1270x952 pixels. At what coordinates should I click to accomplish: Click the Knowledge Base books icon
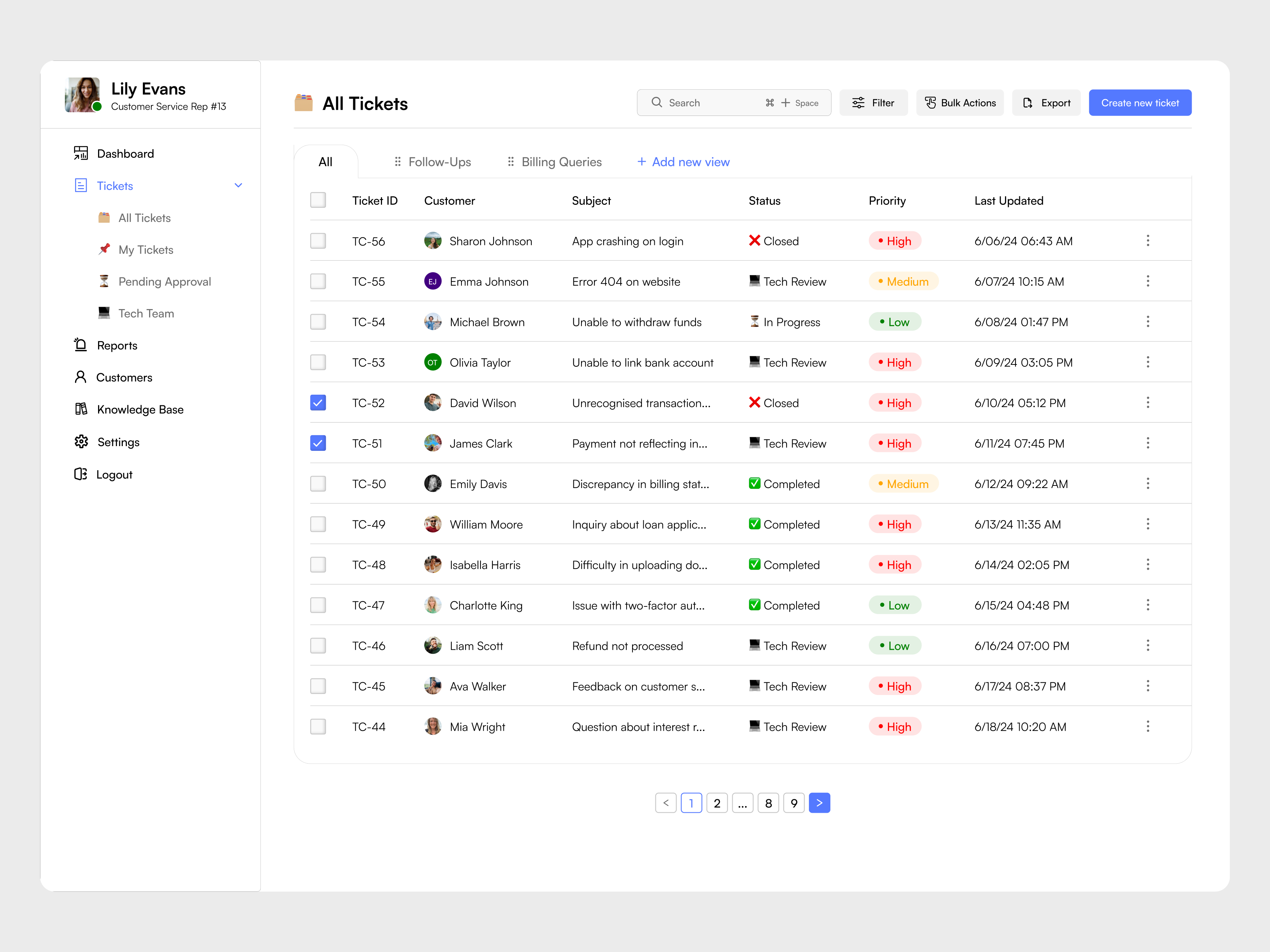click(x=81, y=409)
